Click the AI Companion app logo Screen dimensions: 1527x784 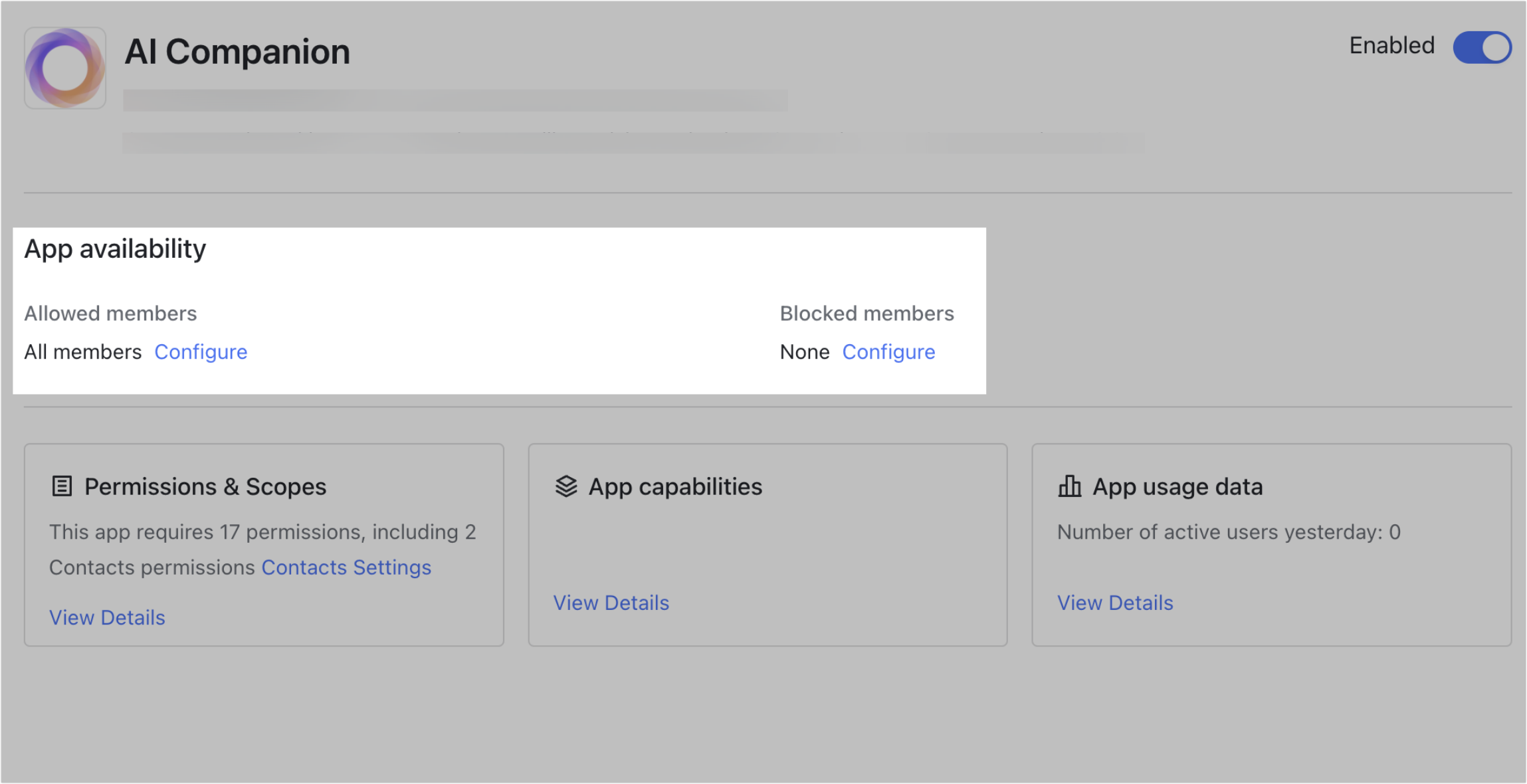pos(65,68)
